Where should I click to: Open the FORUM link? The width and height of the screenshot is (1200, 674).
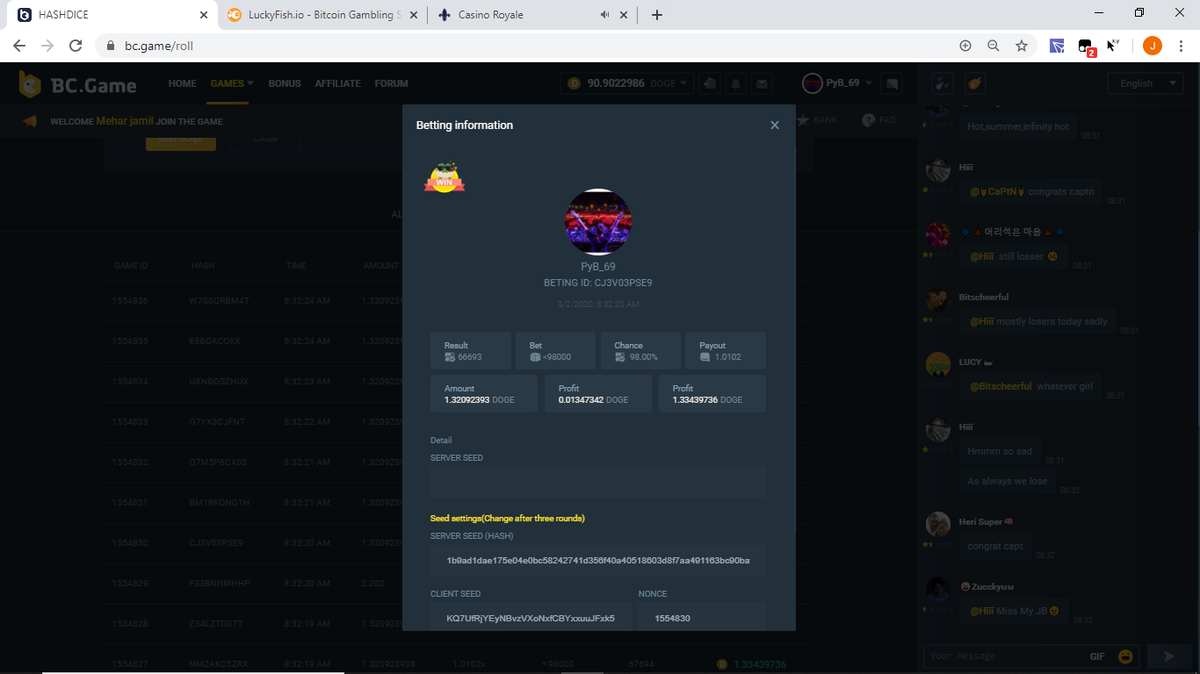coord(391,83)
